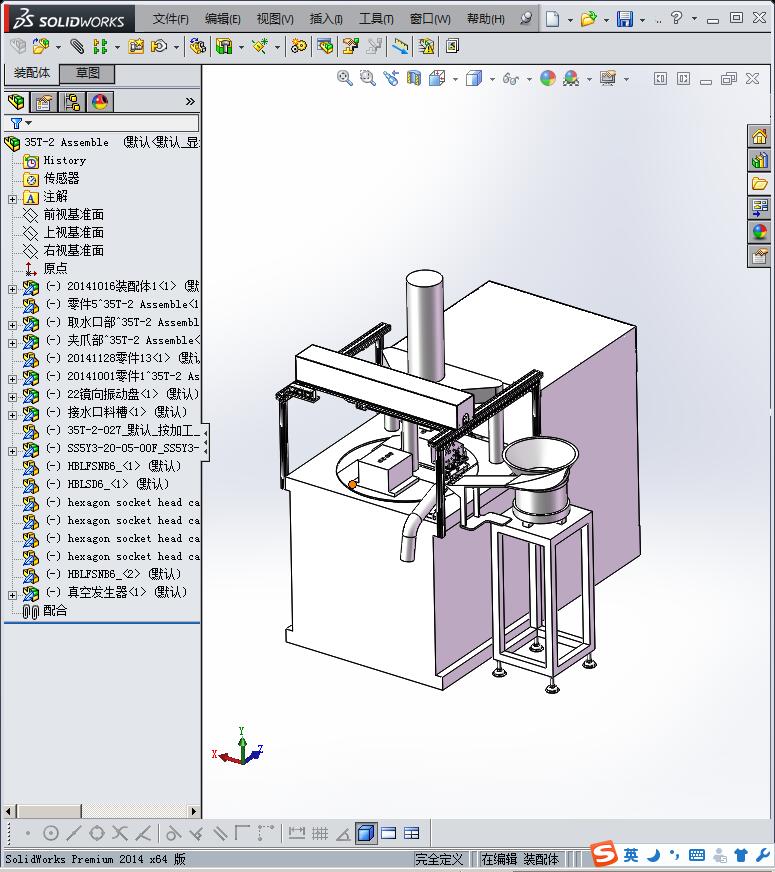Expand the 注解 annotations tree node
The image size is (775, 872).
(12, 199)
